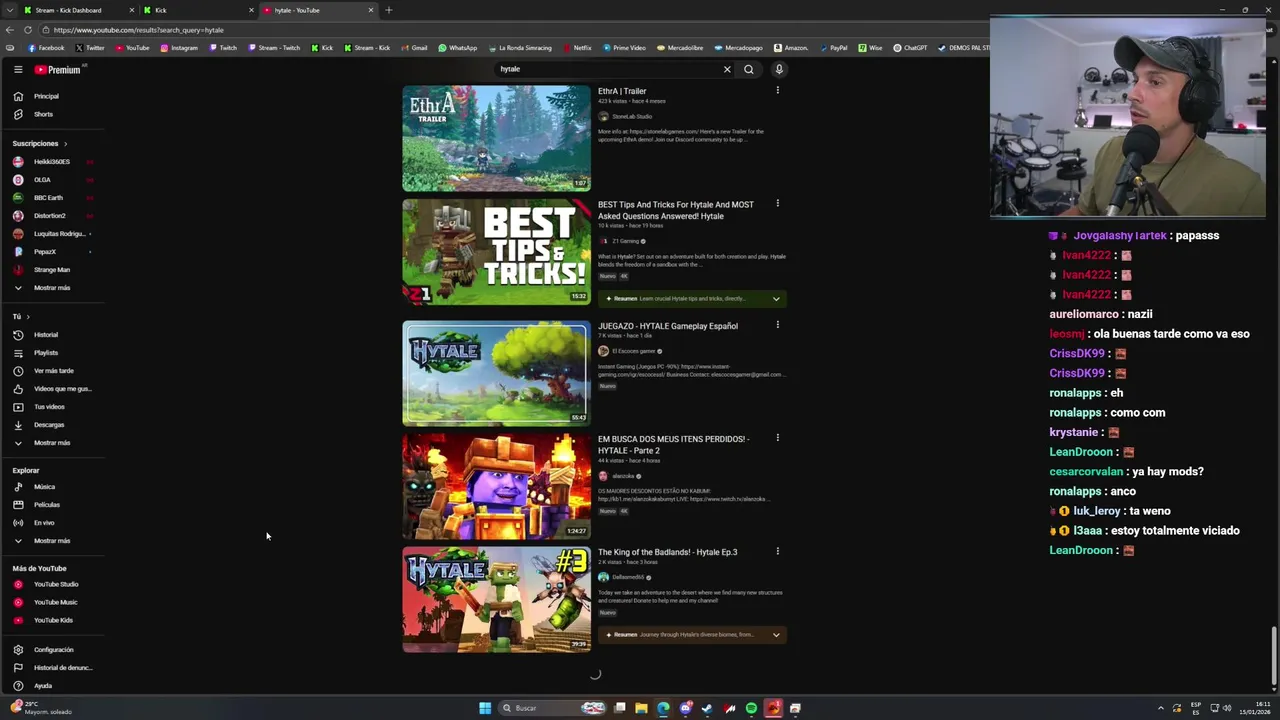Open the Suscripciones section header
The image size is (1280, 720).
(x=40, y=143)
